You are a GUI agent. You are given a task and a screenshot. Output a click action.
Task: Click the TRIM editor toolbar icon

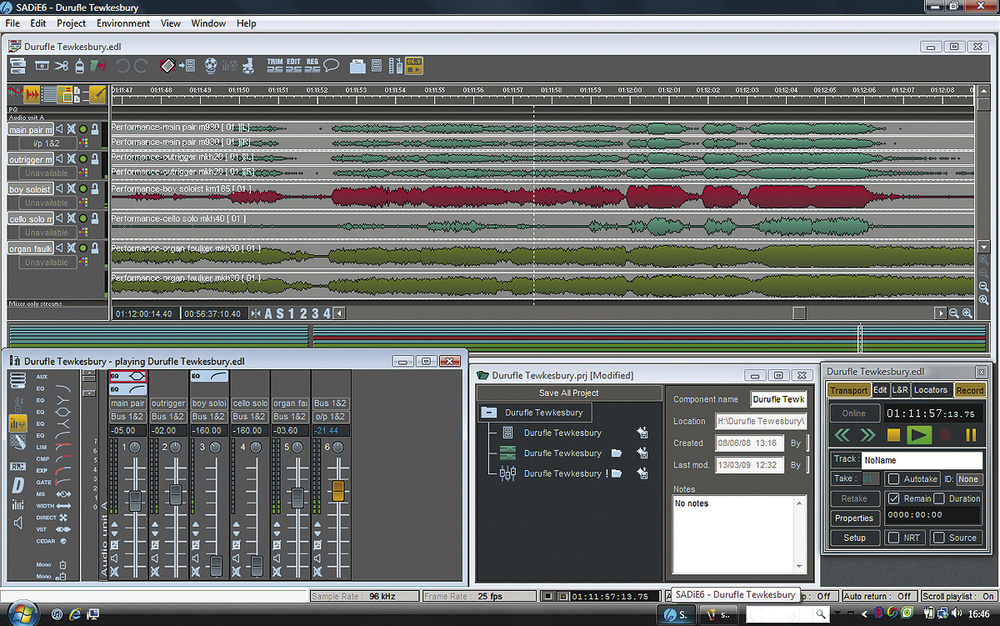275,66
